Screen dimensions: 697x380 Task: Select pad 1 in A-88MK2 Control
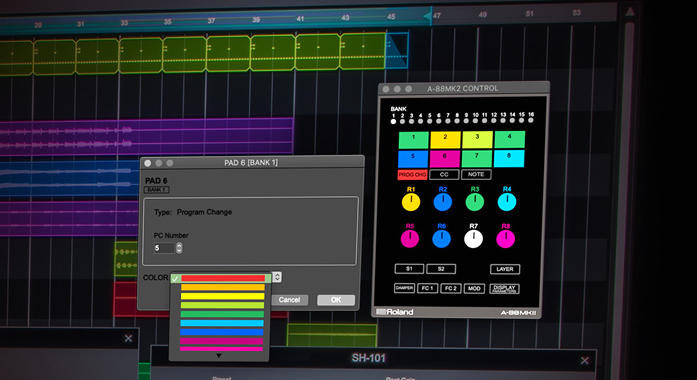tap(413, 140)
